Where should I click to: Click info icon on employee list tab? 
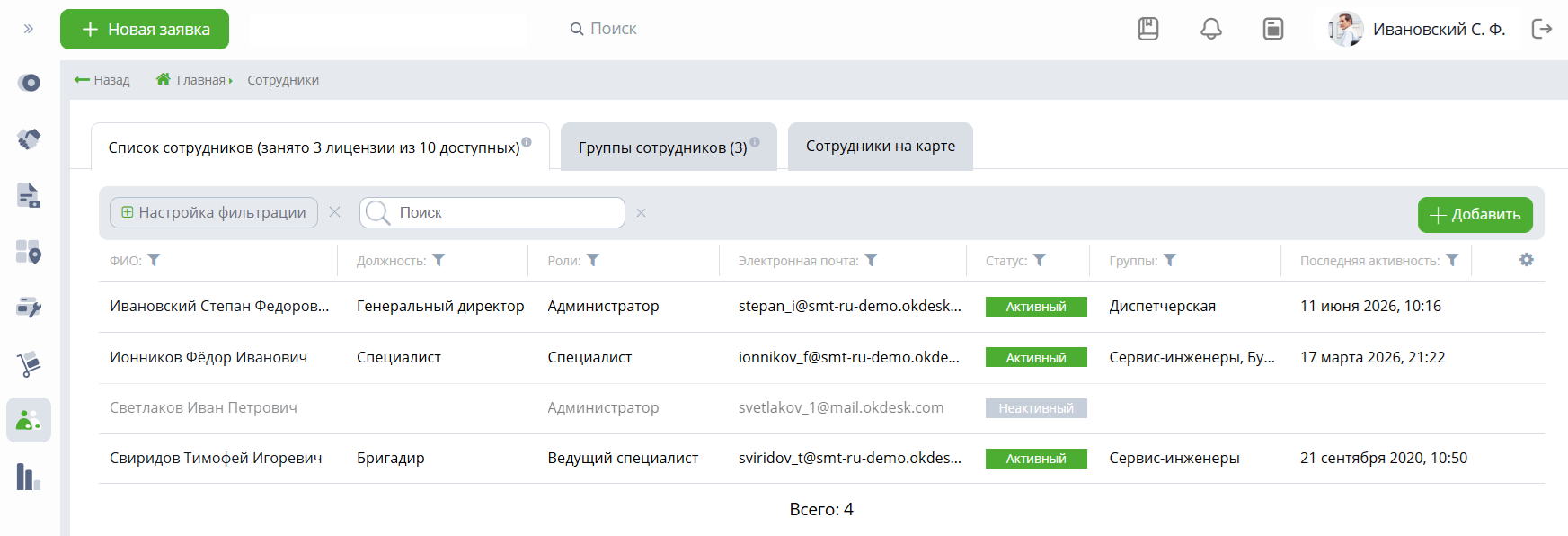527,142
